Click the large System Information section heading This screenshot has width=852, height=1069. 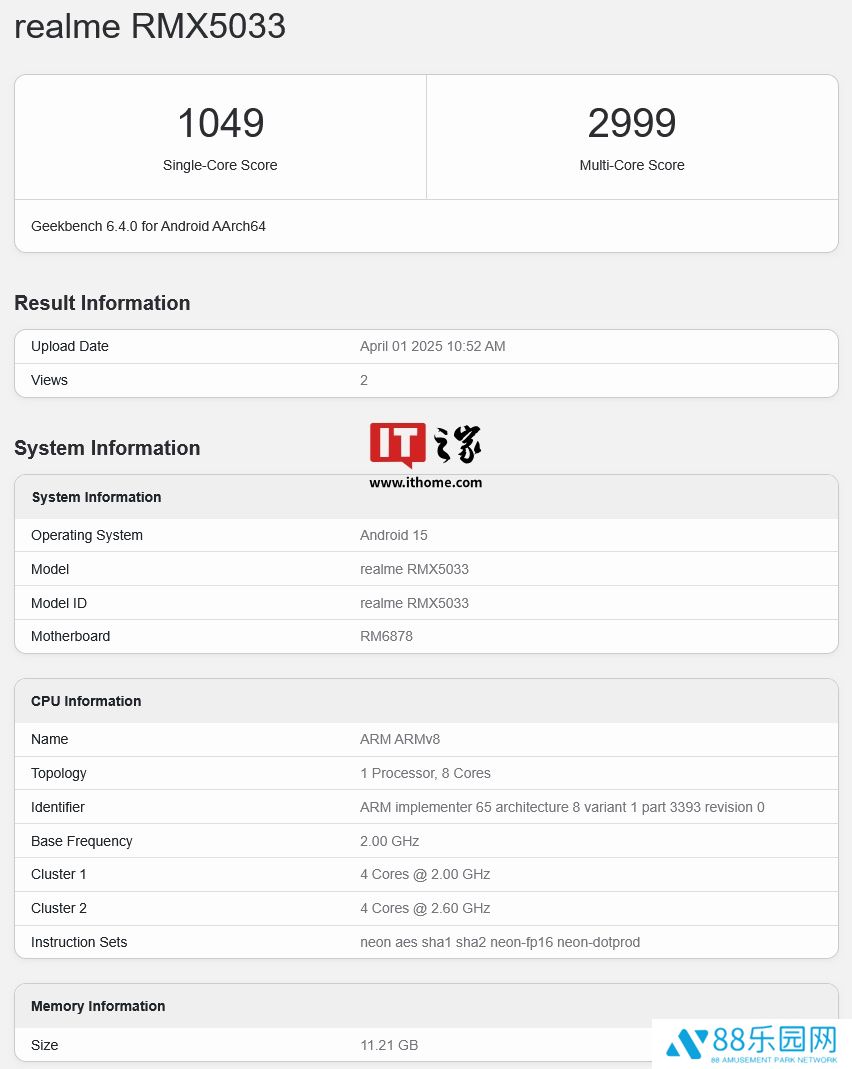tap(107, 448)
